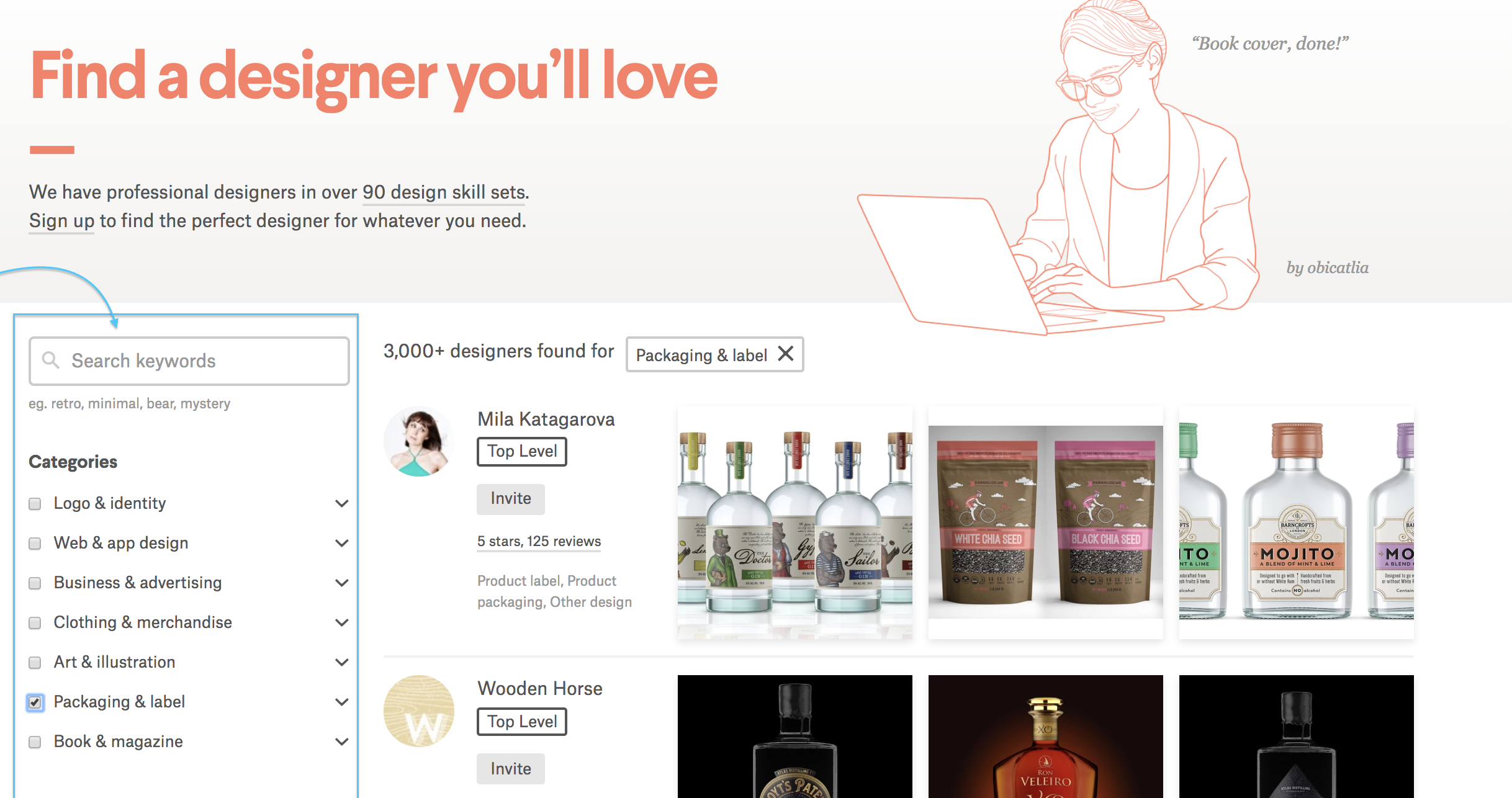This screenshot has width=1512, height=798.
Task: Tick the Book & magazine checkbox
Action: 35,742
